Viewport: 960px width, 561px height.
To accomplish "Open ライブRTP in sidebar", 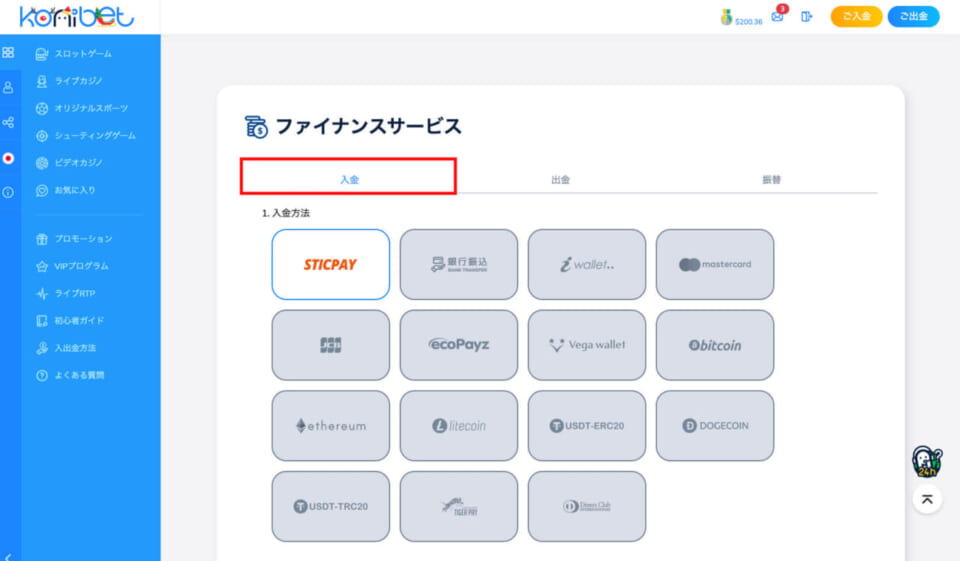I will click(x=66, y=293).
